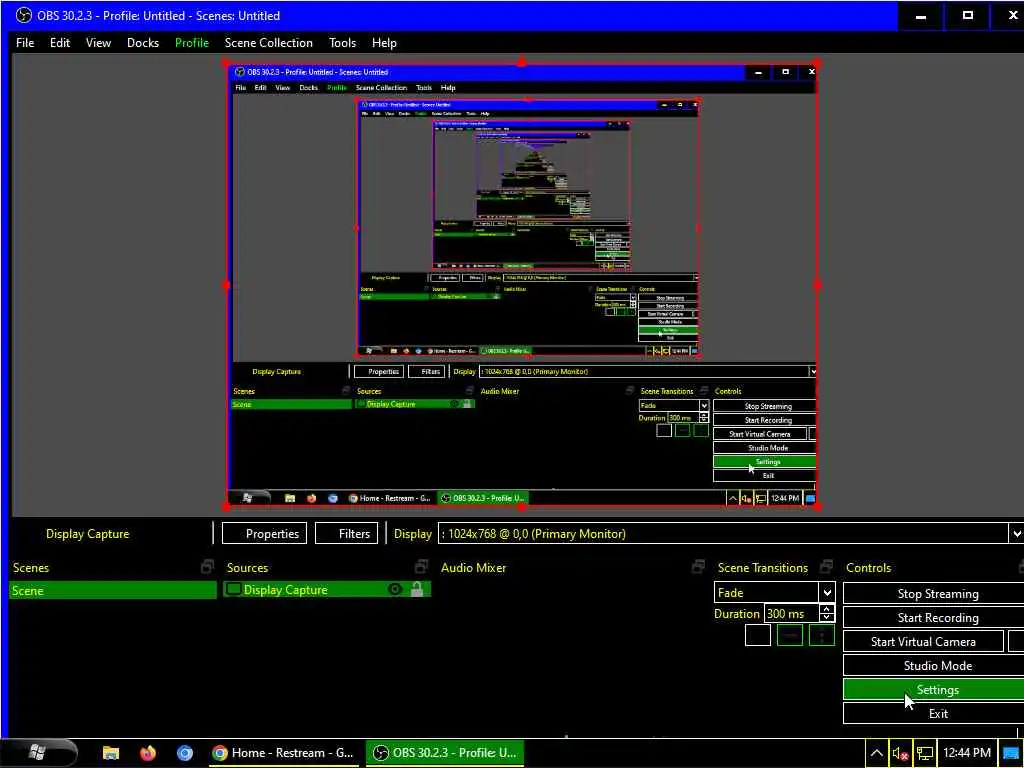Image resolution: width=1024 pixels, height=768 pixels.
Task: Decrease transition duration with down arrow
Action: coord(827,618)
